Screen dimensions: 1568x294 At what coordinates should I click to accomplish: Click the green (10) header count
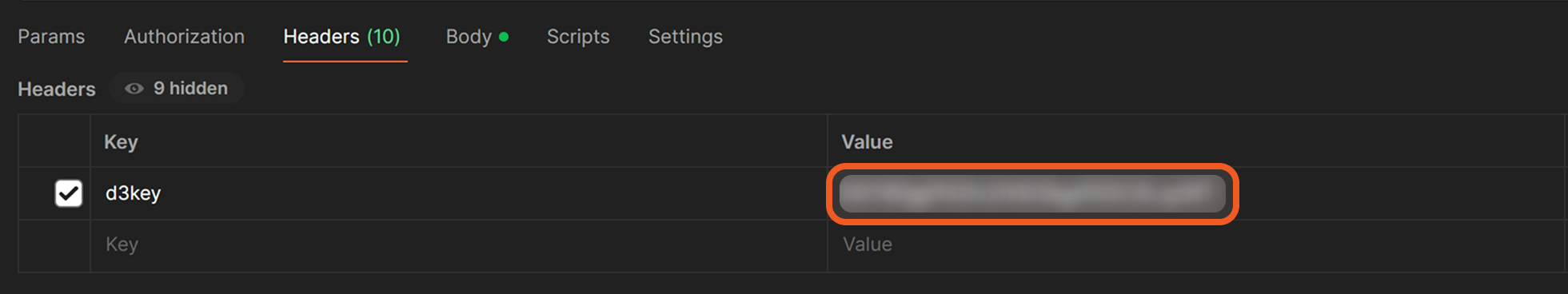pos(384,37)
